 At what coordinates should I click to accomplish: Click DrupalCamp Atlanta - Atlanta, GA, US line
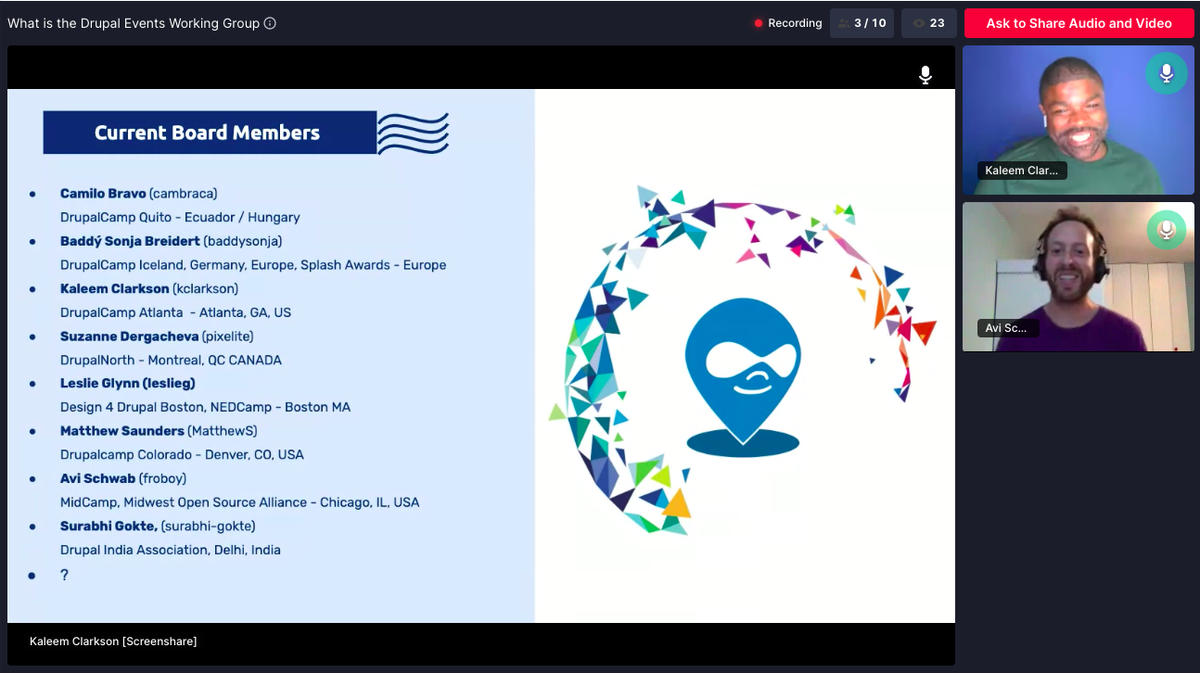176,312
